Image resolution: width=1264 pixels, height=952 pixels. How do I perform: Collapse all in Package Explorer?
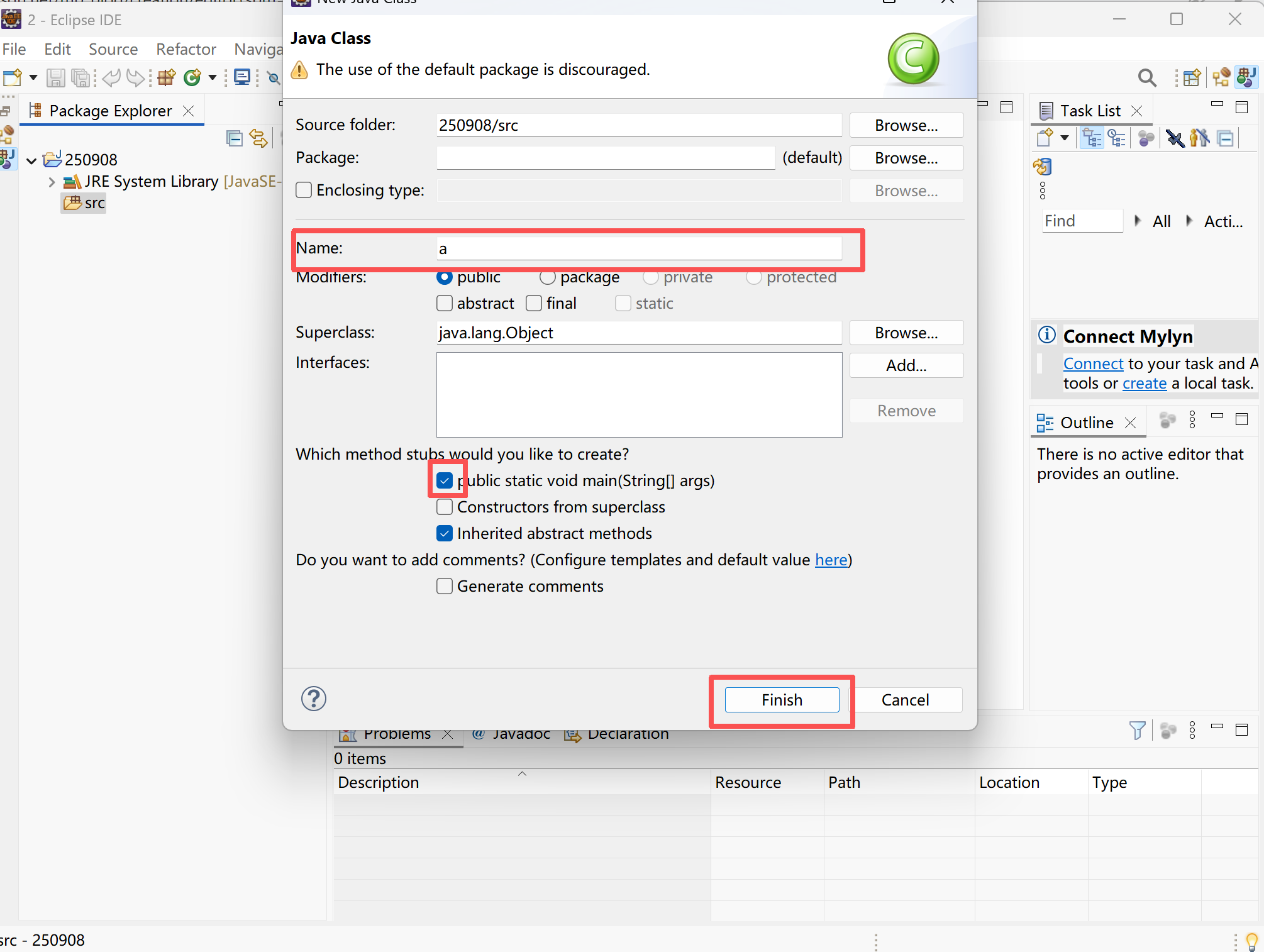coord(234,138)
